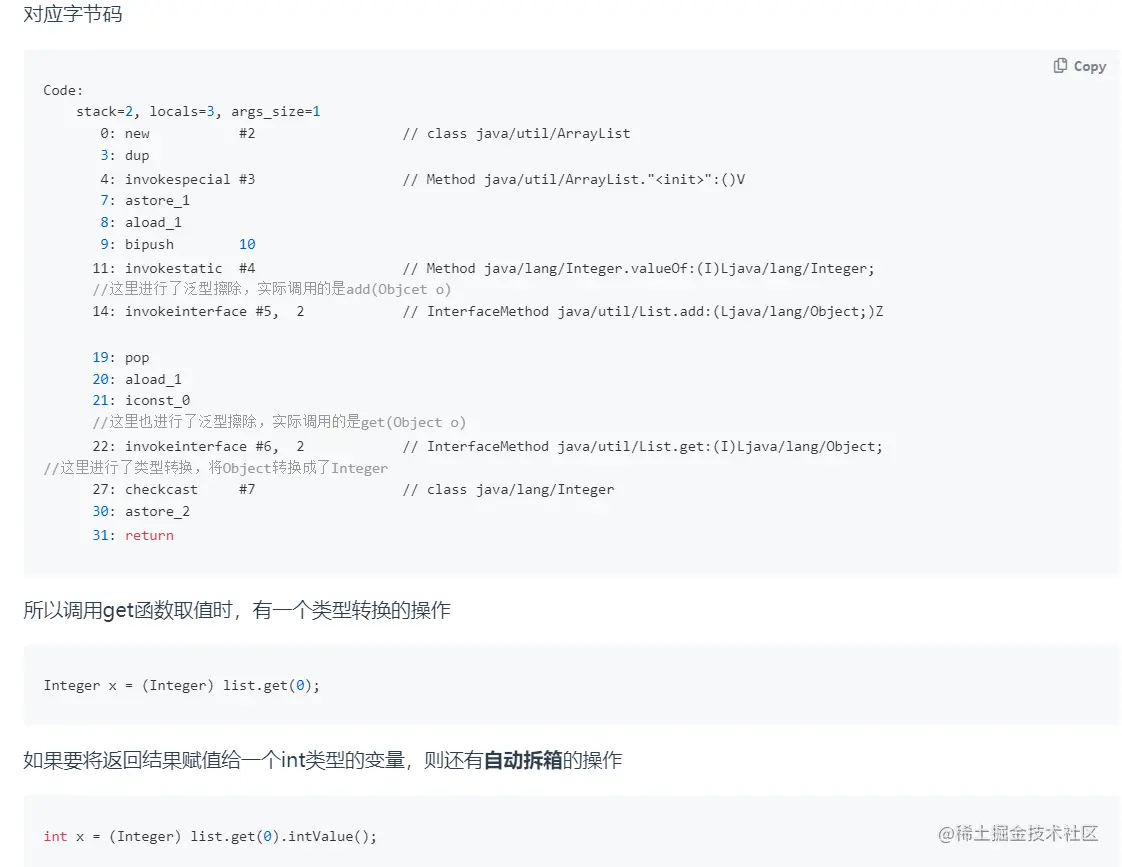Click the '31: return' instruction

click(133, 535)
